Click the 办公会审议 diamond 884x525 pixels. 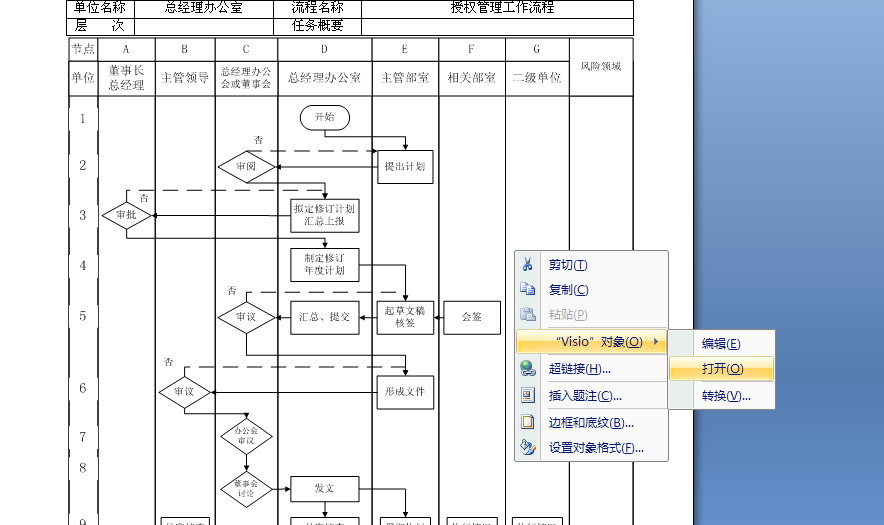point(246,436)
